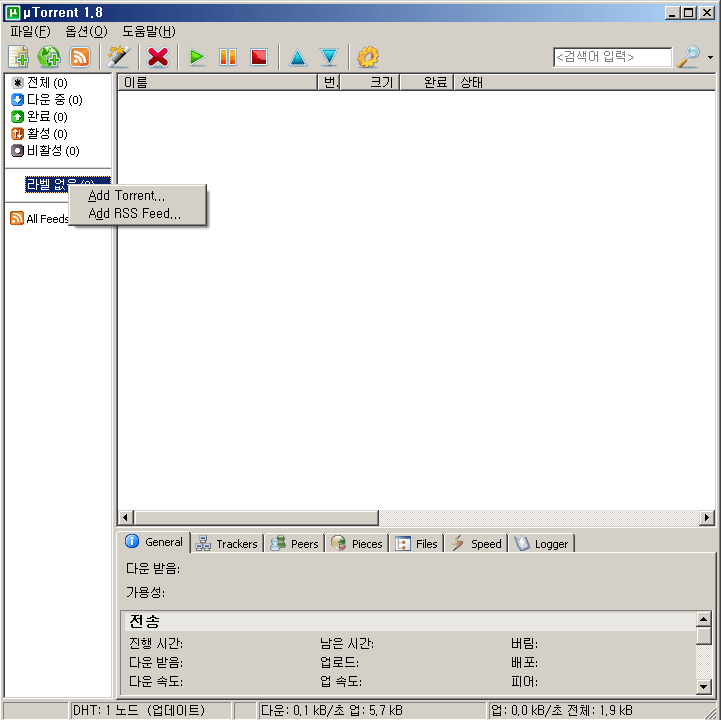The height and width of the screenshot is (720, 721).
Task: Open the 도움말(H) menu
Action: 149,32
